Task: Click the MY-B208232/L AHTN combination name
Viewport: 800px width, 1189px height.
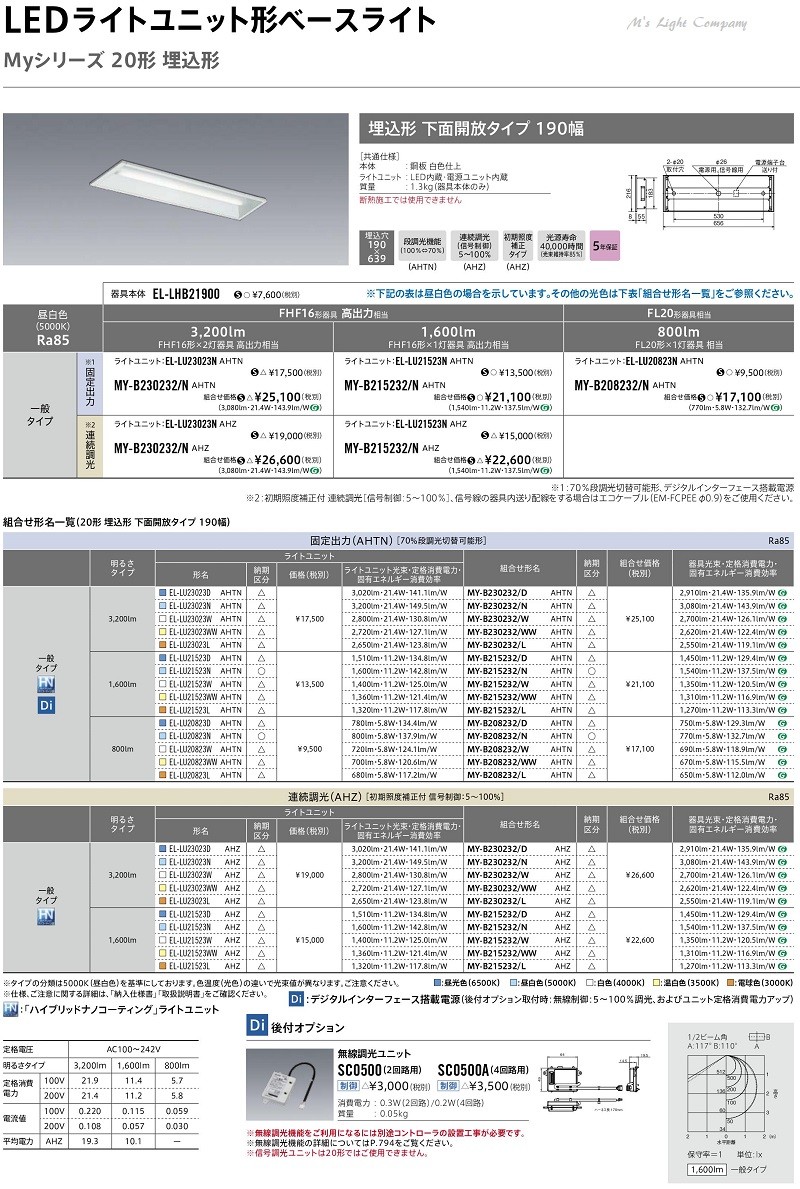Action: point(519,776)
